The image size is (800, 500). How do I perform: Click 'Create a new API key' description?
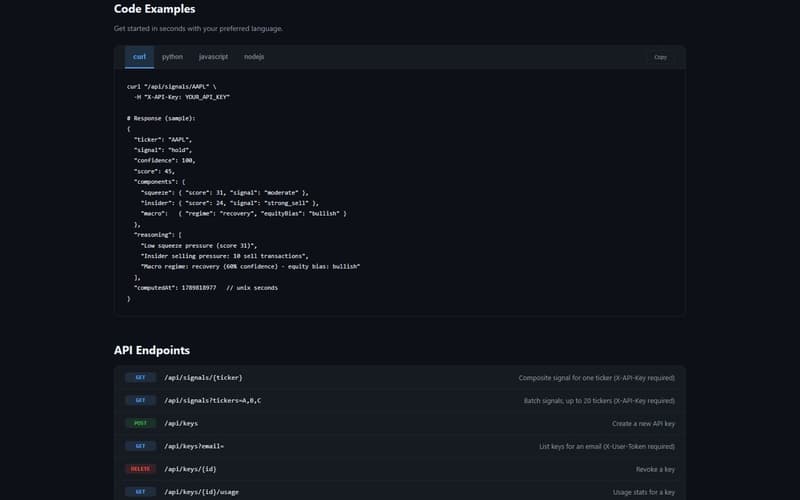(x=643, y=424)
